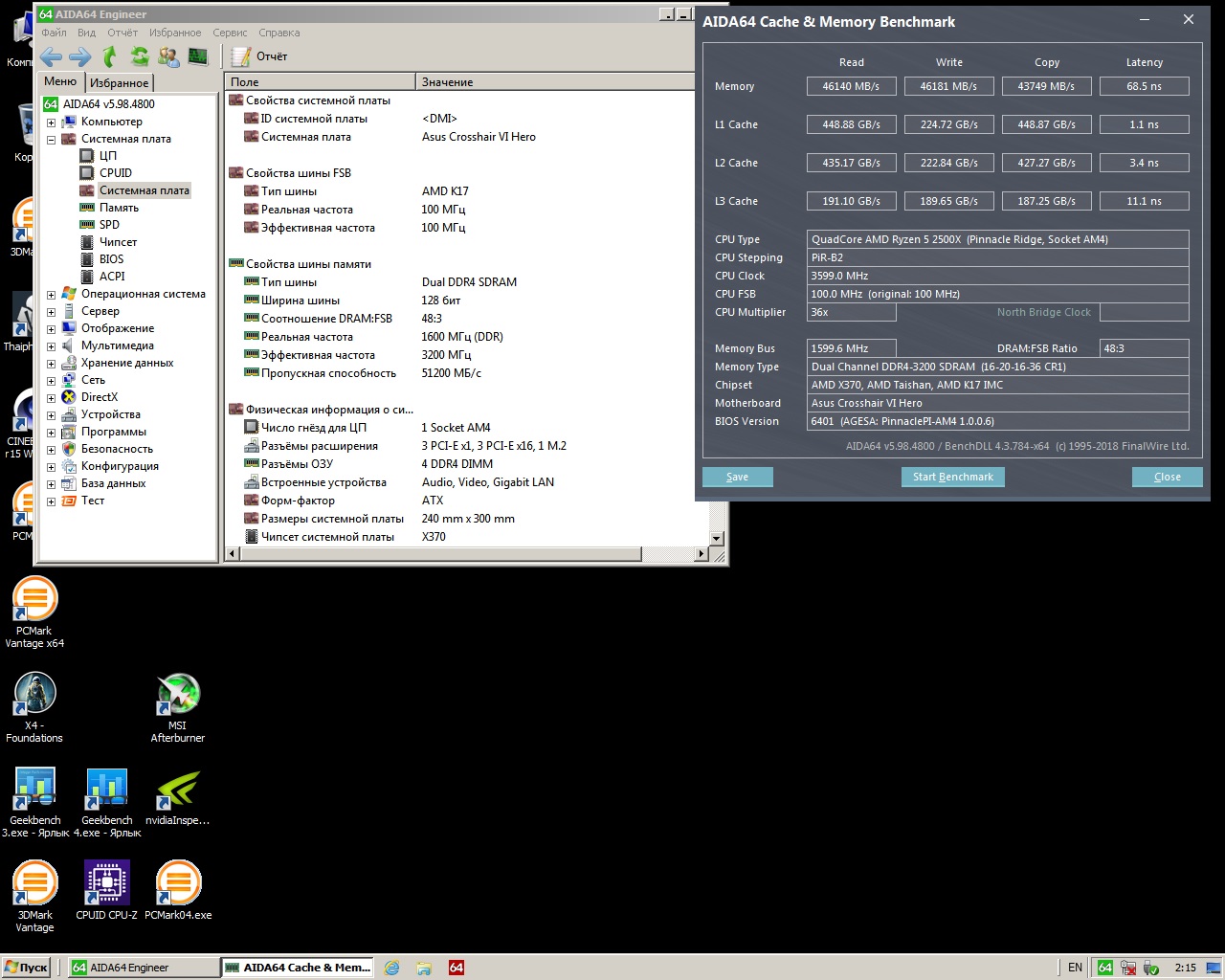Click the Close button in benchmark window
Screen dimensions: 1225x980
(x=1167, y=477)
